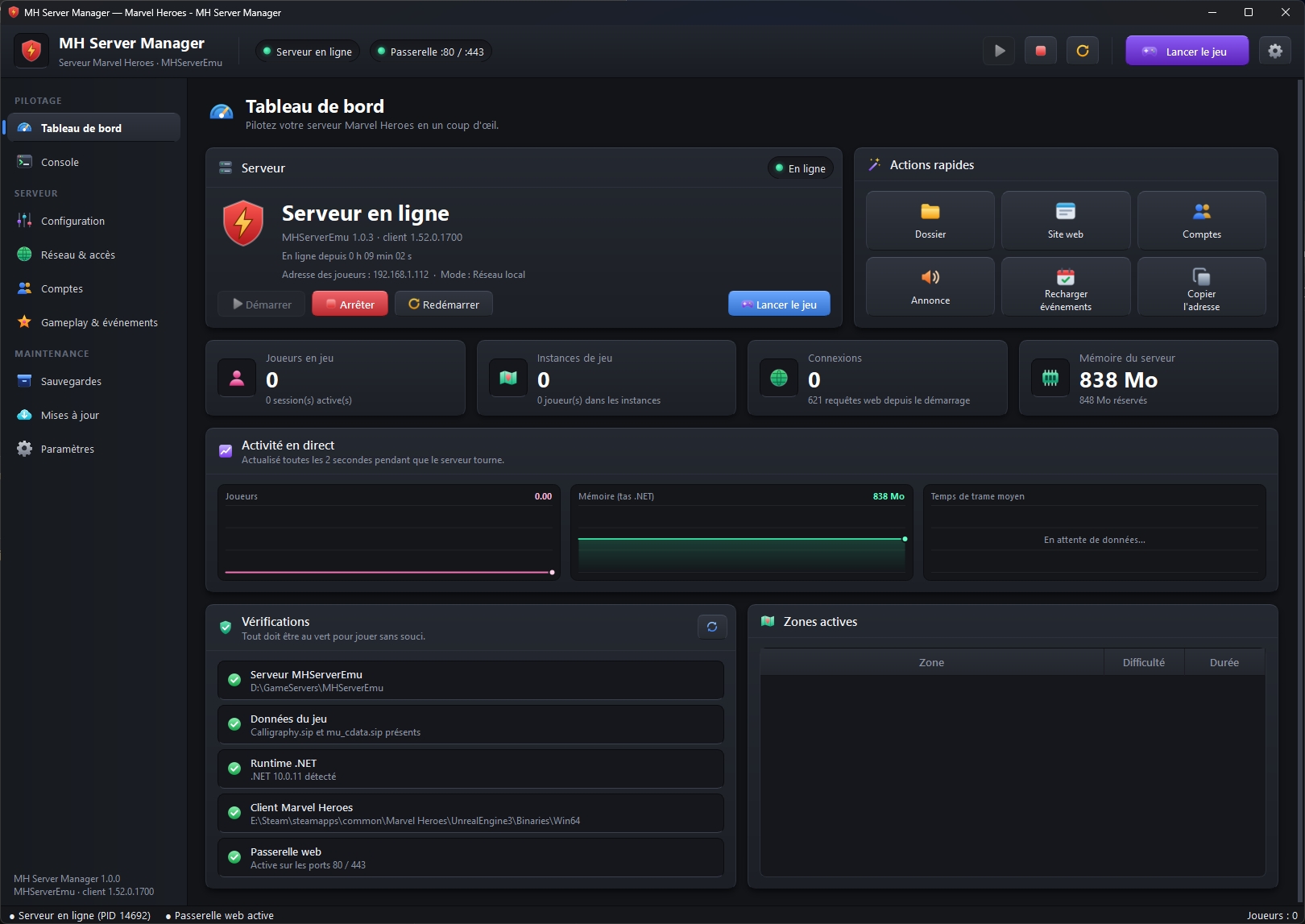Click the Redémarrer button
Image resolution: width=1305 pixels, height=924 pixels.
click(444, 304)
